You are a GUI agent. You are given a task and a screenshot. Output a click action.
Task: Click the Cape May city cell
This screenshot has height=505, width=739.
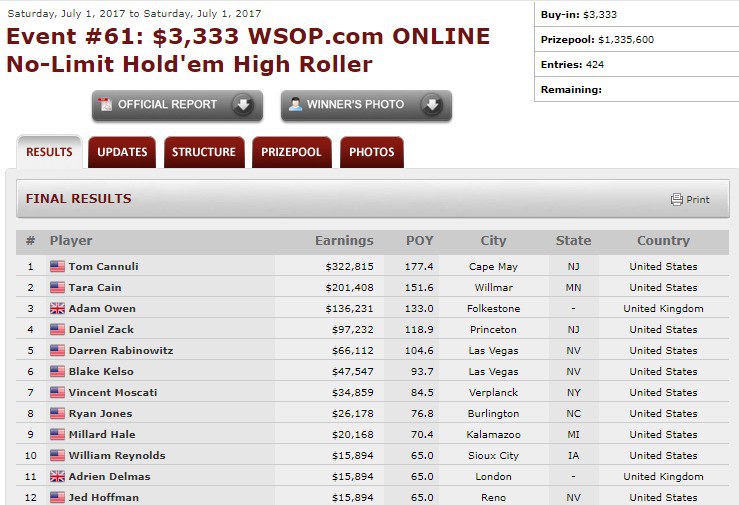(x=493, y=267)
